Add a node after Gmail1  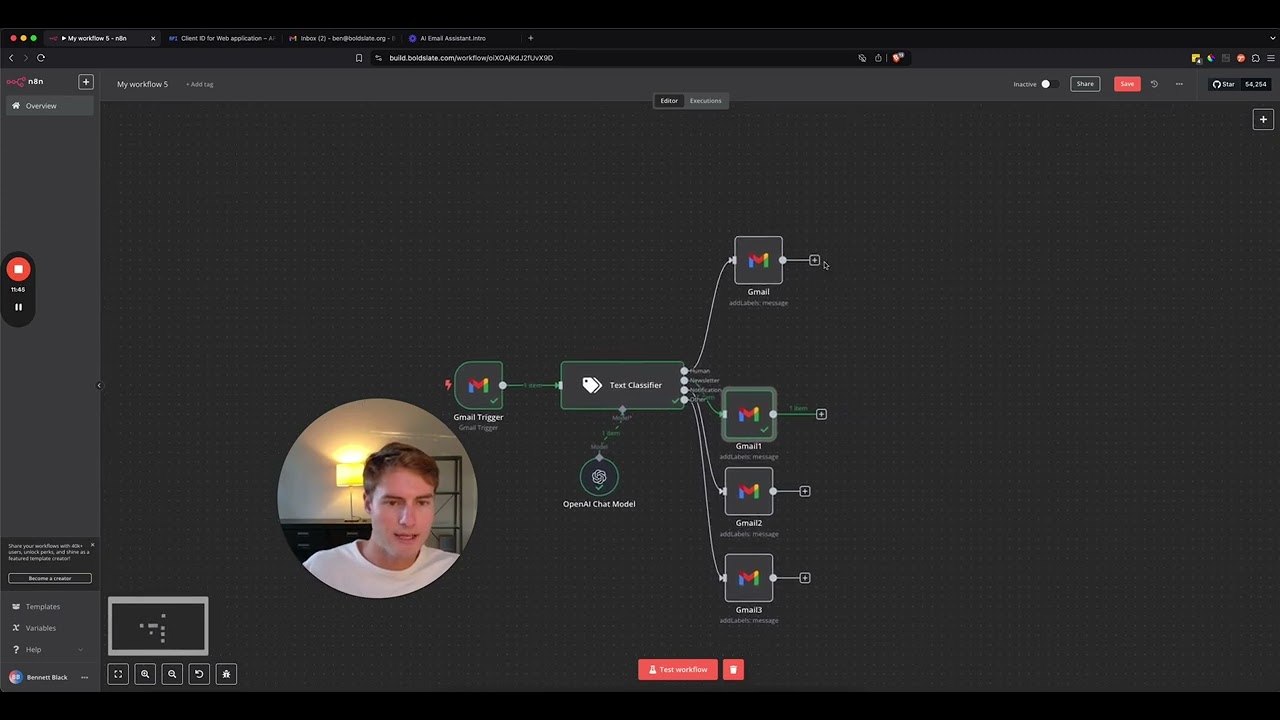click(821, 414)
